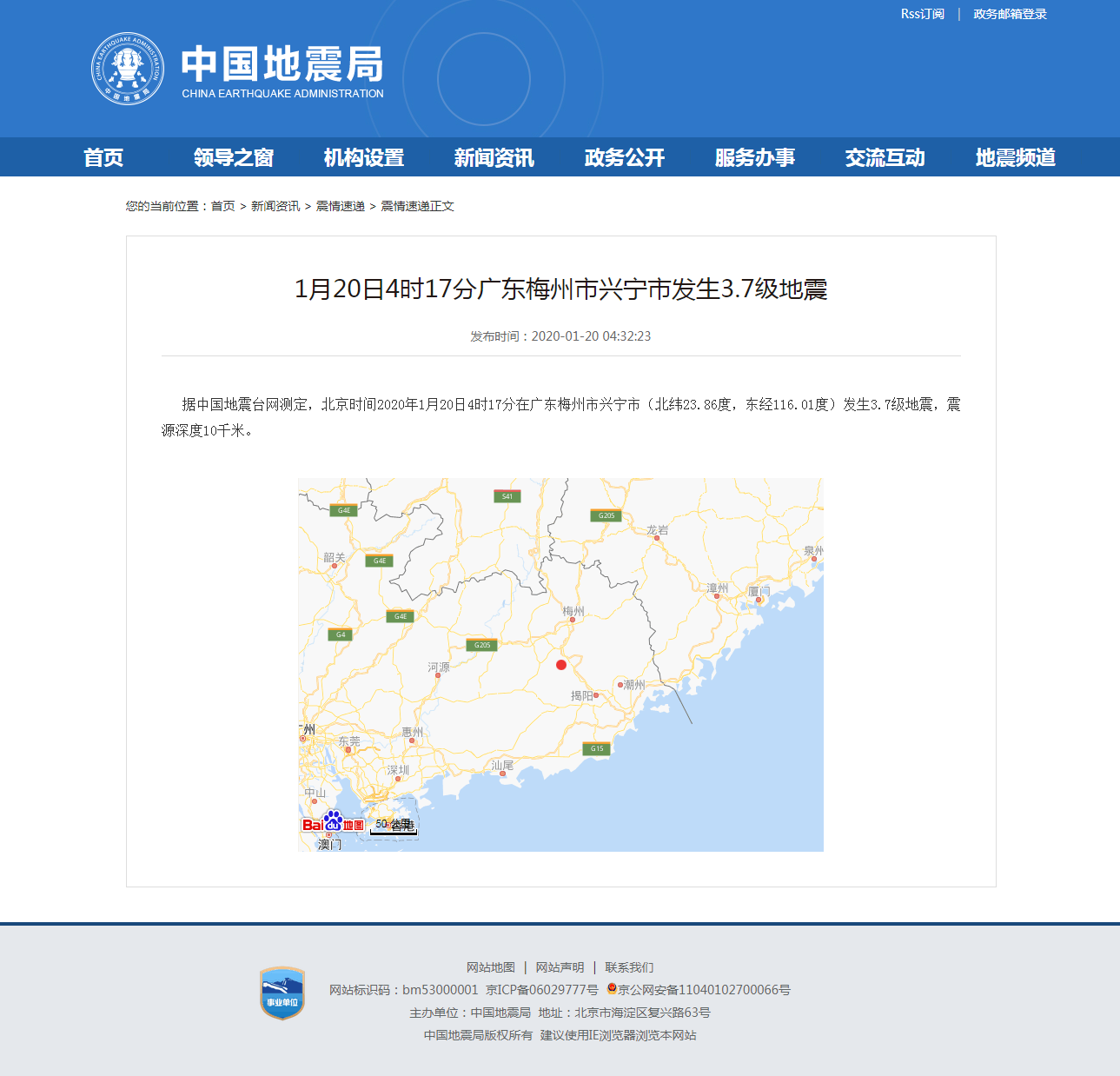The height and width of the screenshot is (1076, 1120).
Task: Click the blue 事业单位 badge icon
Action: (282, 993)
